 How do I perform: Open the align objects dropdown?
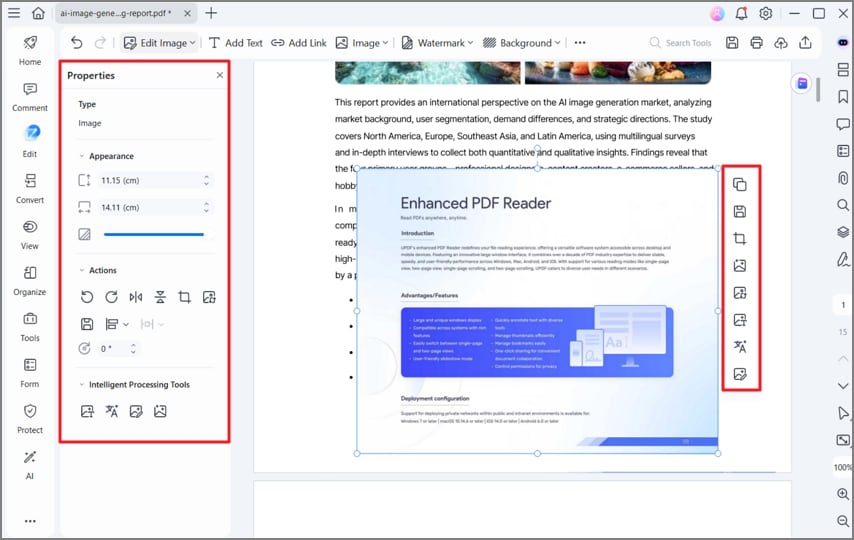[x=117, y=324]
